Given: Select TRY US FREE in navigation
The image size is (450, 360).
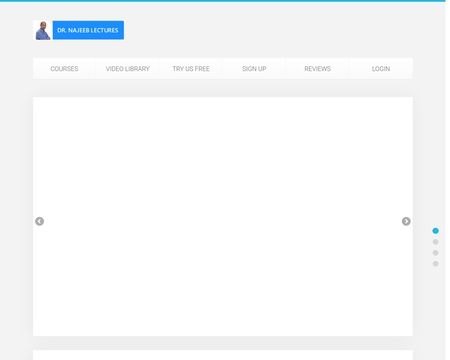Looking at the screenshot, I should coord(191,69).
